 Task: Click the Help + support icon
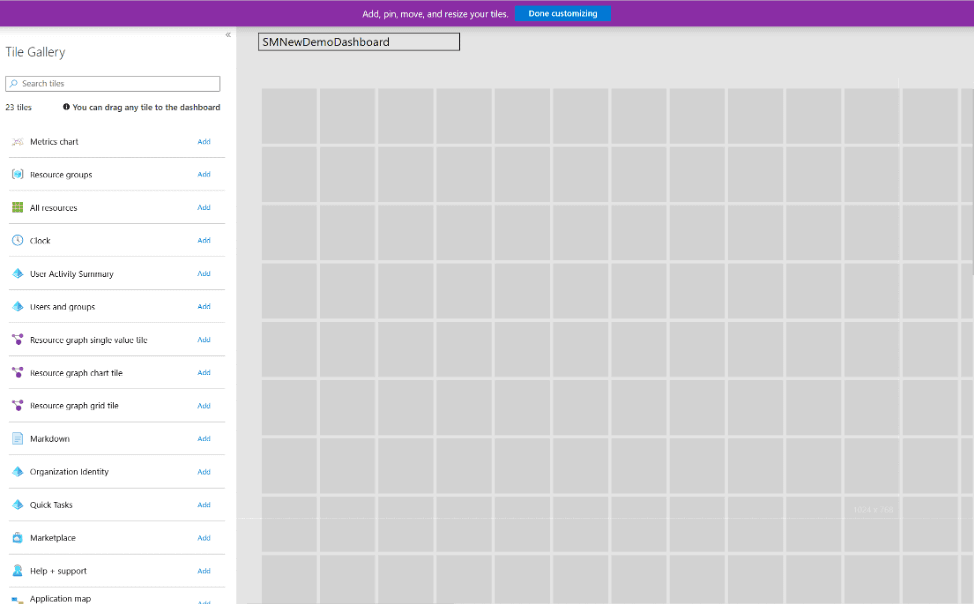[17, 571]
